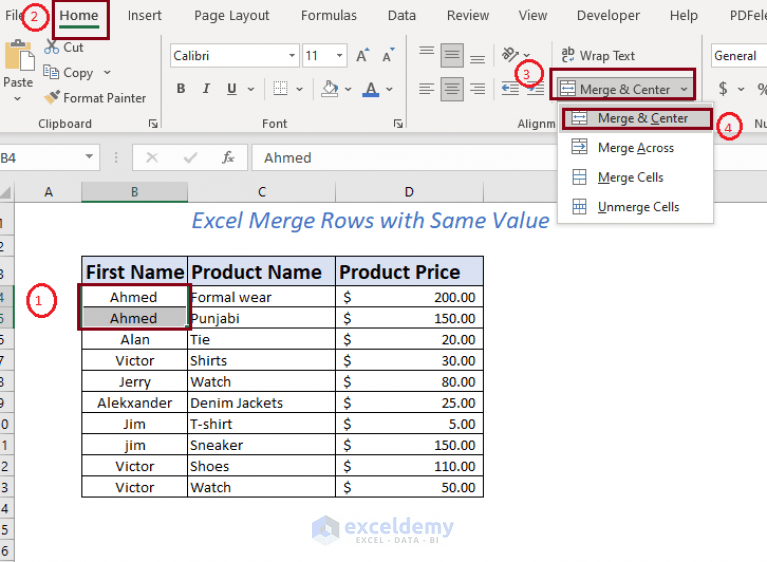This screenshot has width=767, height=562.
Task: Open the Name Box dropdown arrow
Action: point(89,157)
